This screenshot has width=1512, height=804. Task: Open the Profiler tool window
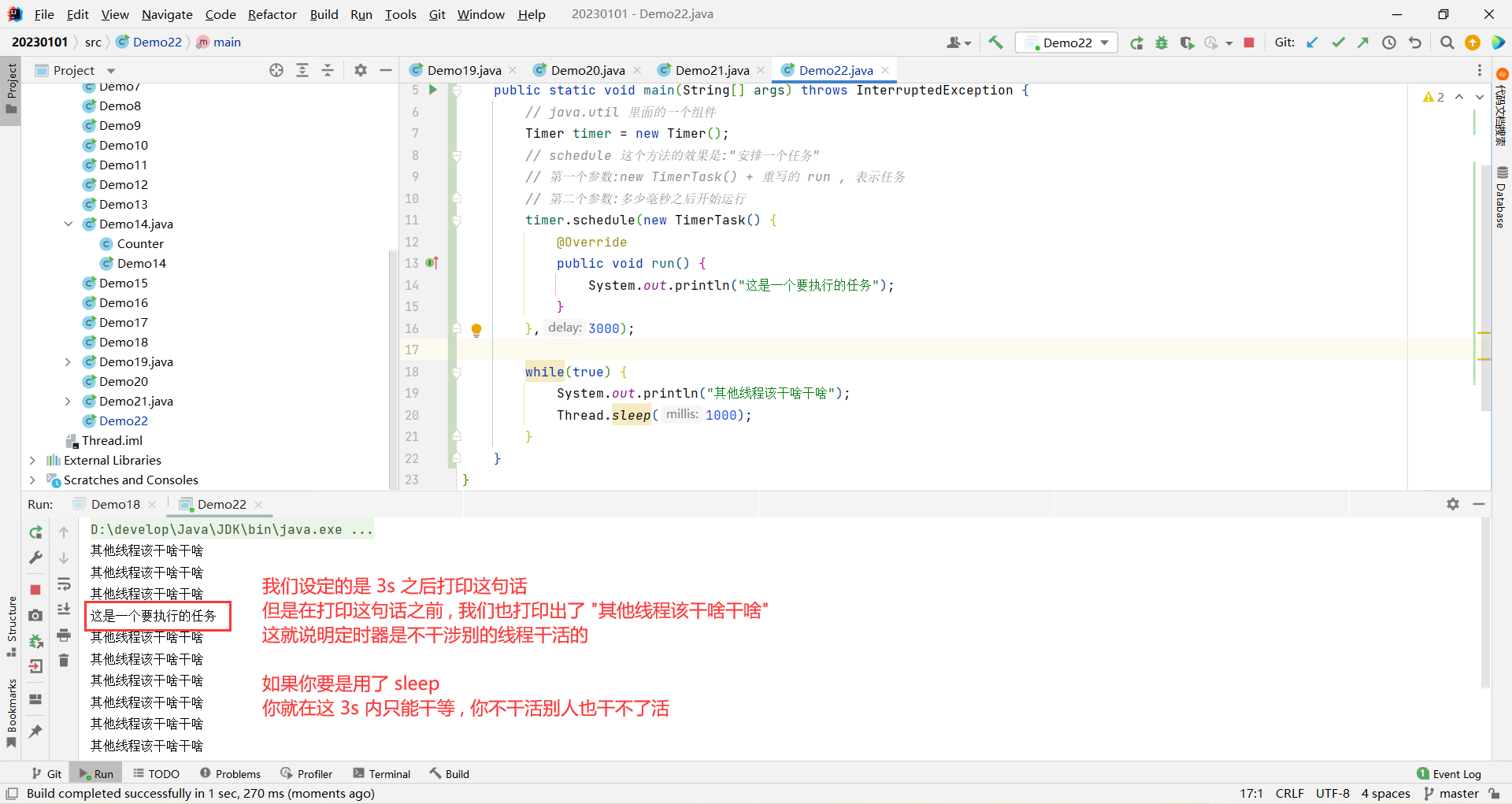click(x=306, y=774)
